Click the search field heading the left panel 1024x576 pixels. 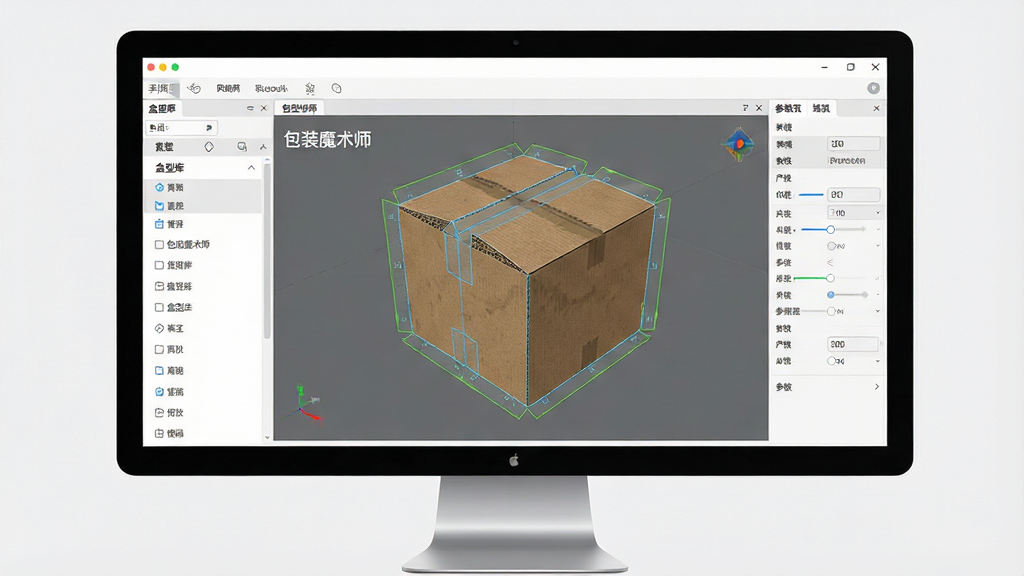tap(181, 127)
